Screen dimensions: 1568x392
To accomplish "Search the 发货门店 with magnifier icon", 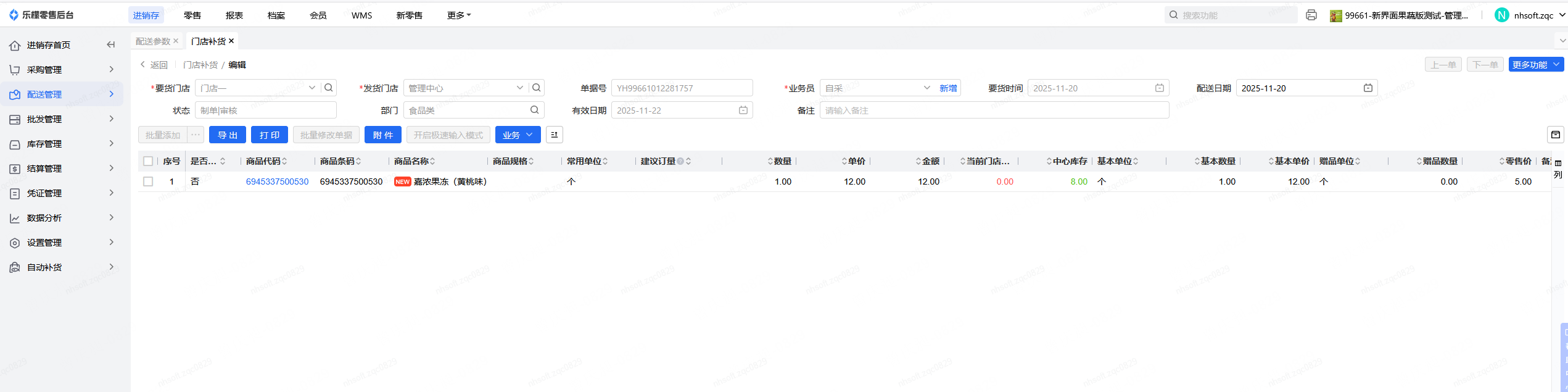I will (537, 88).
